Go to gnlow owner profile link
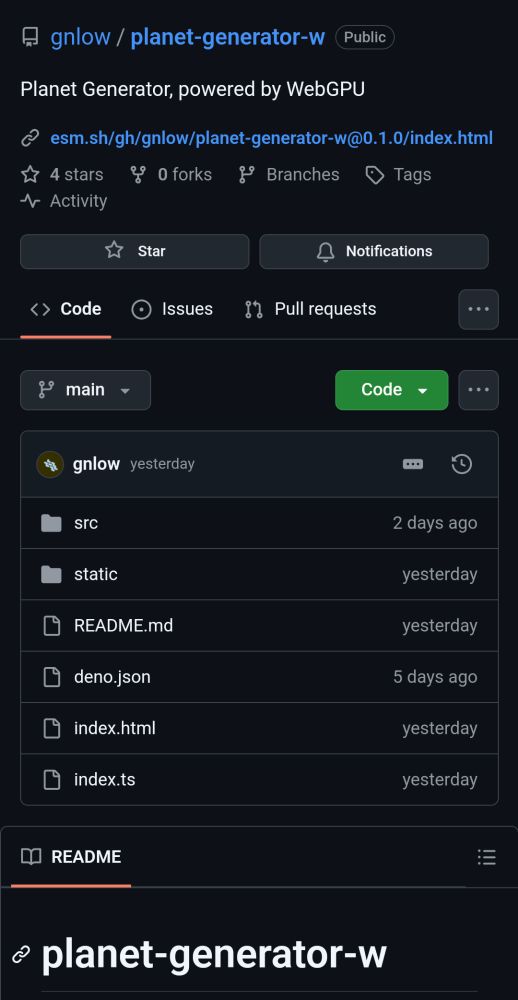The image size is (518, 1000). pos(80,37)
